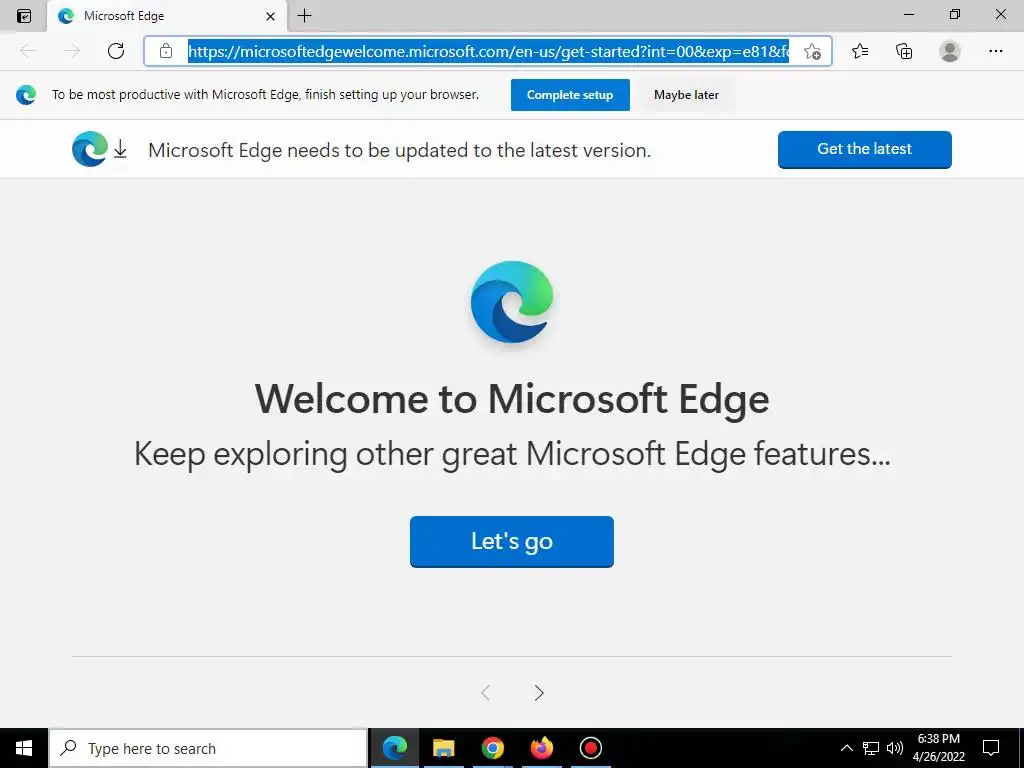
Task: Click the 'Welcome to Microsoft Edge' heading
Action: pos(512,398)
